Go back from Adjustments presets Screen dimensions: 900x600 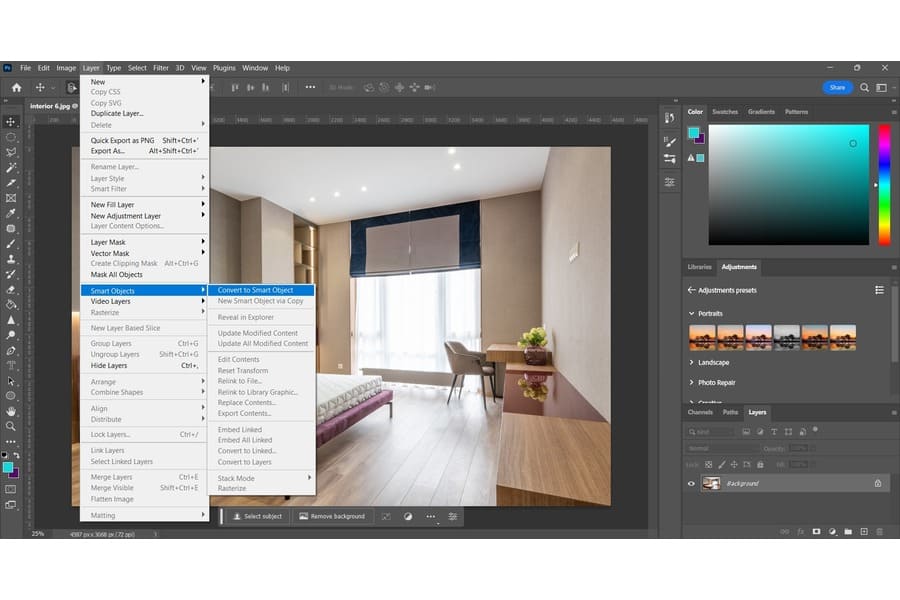coord(691,290)
